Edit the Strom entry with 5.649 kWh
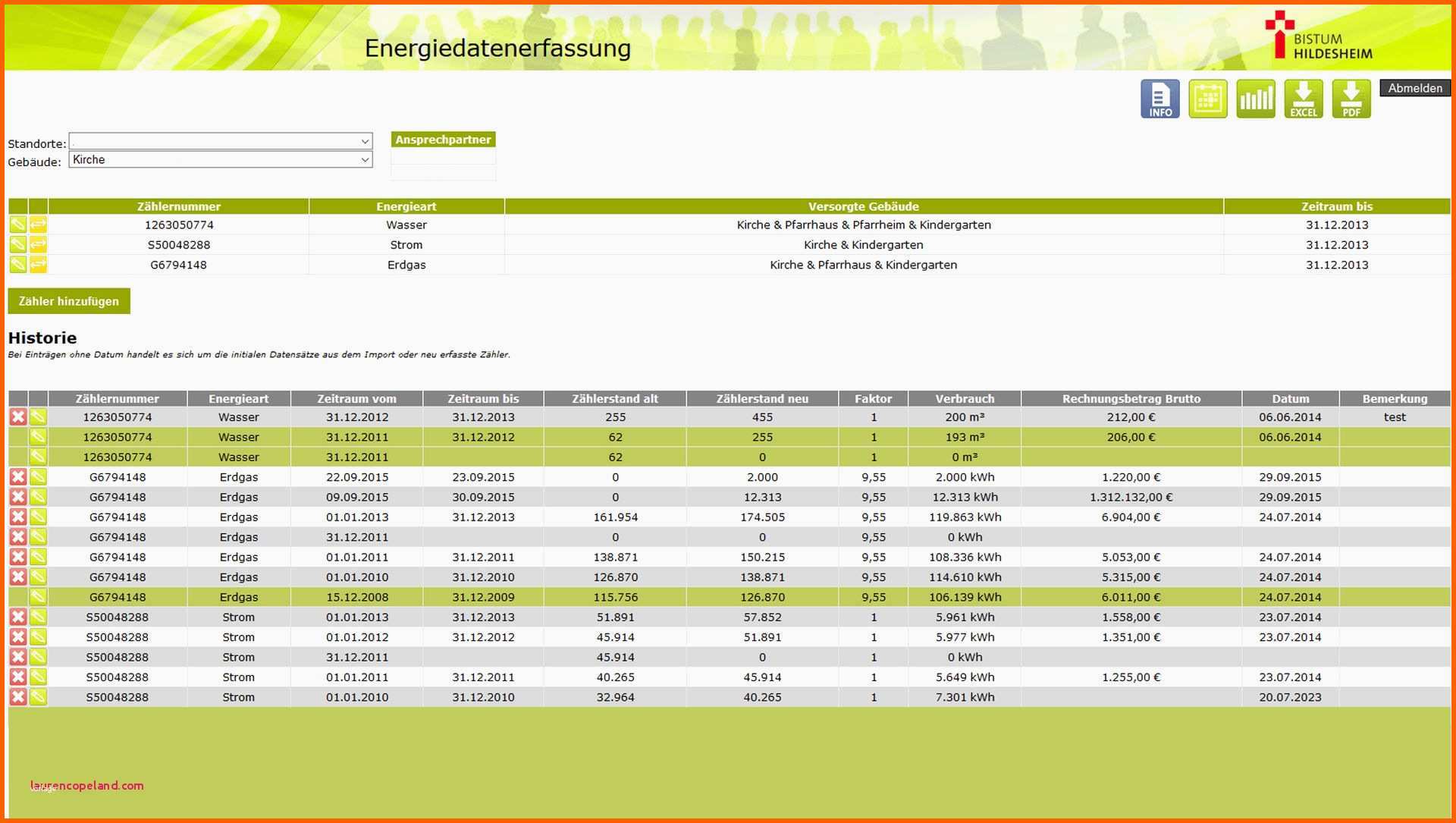Screen dimensions: 1456x823 (38, 677)
